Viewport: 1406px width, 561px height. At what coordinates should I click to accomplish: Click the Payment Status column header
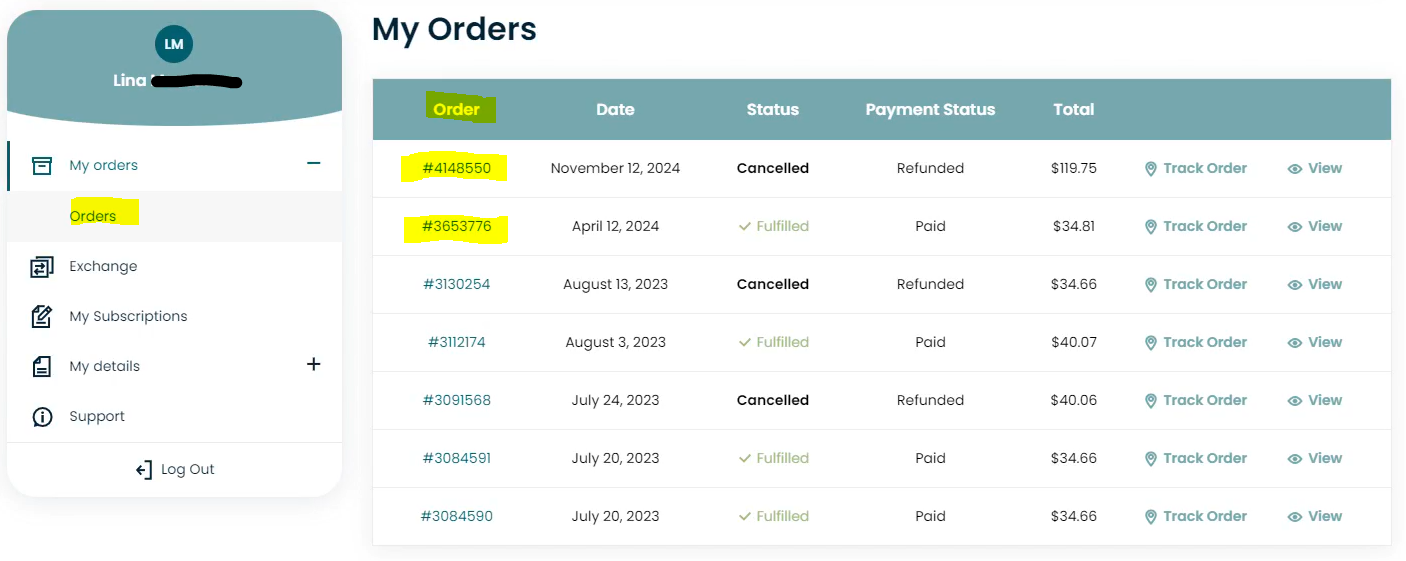click(x=930, y=110)
